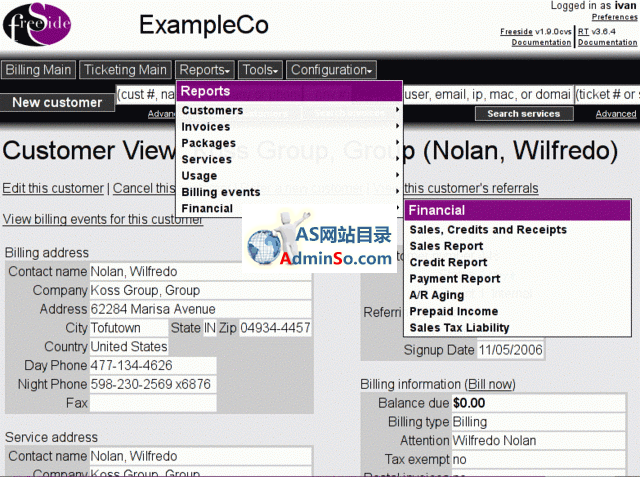This screenshot has height=477, width=640.
Task: Open the Sales Tax Liability report
Action: pyautogui.click(x=459, y=328)
